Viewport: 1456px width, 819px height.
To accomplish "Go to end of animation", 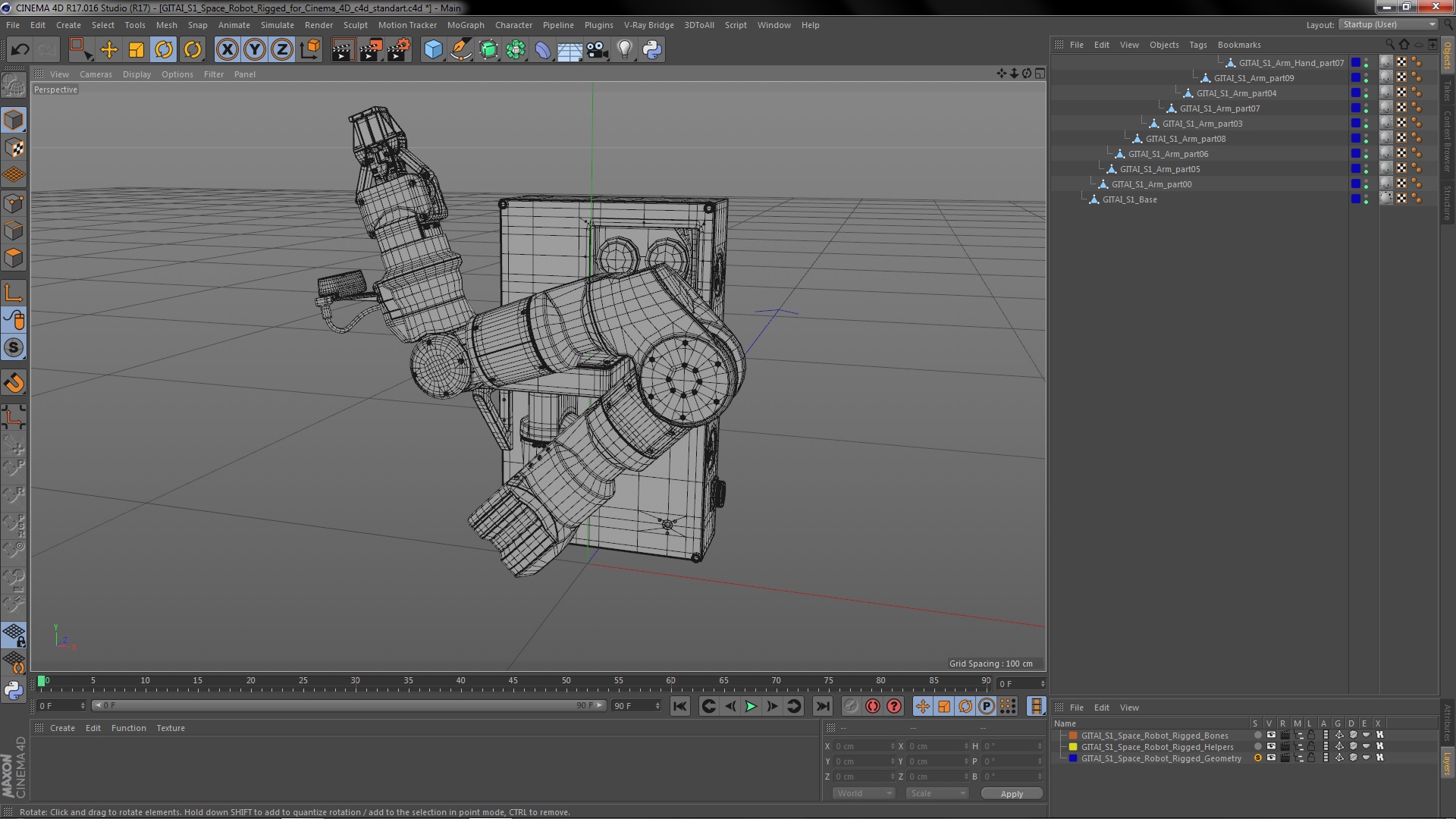I will pyautogui.click(x=822, y=706).
